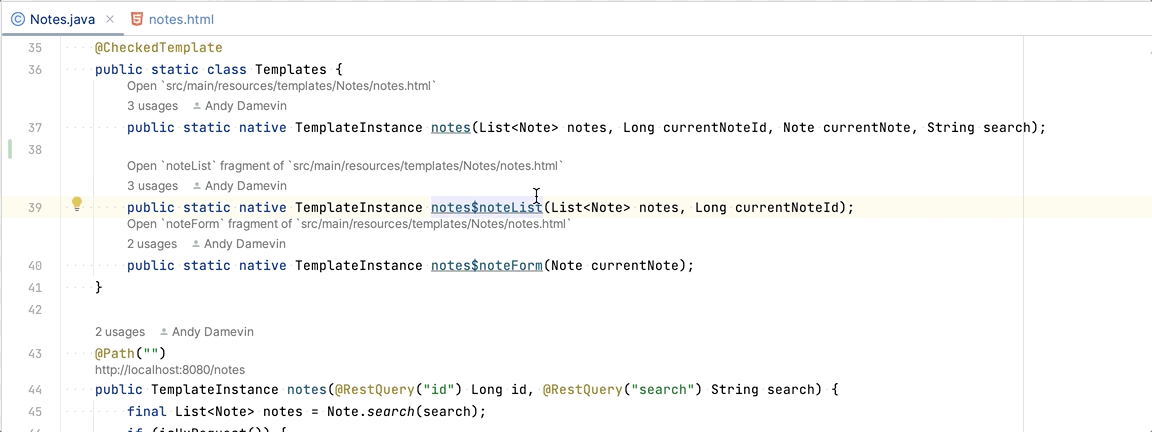Switch to the Notes.java tab
Viewport: 1152px width, 432px height.
(x=62, y=20)
